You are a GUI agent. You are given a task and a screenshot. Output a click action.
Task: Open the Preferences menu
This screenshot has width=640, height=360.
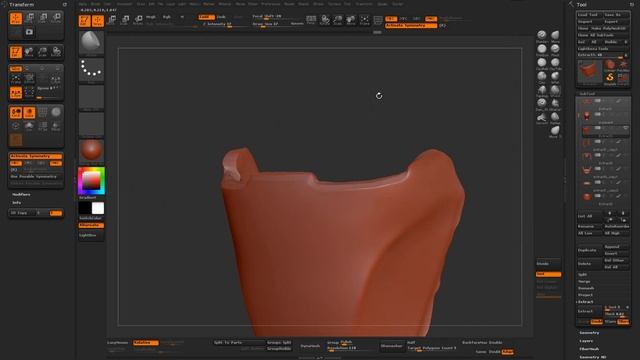point(271,4)
